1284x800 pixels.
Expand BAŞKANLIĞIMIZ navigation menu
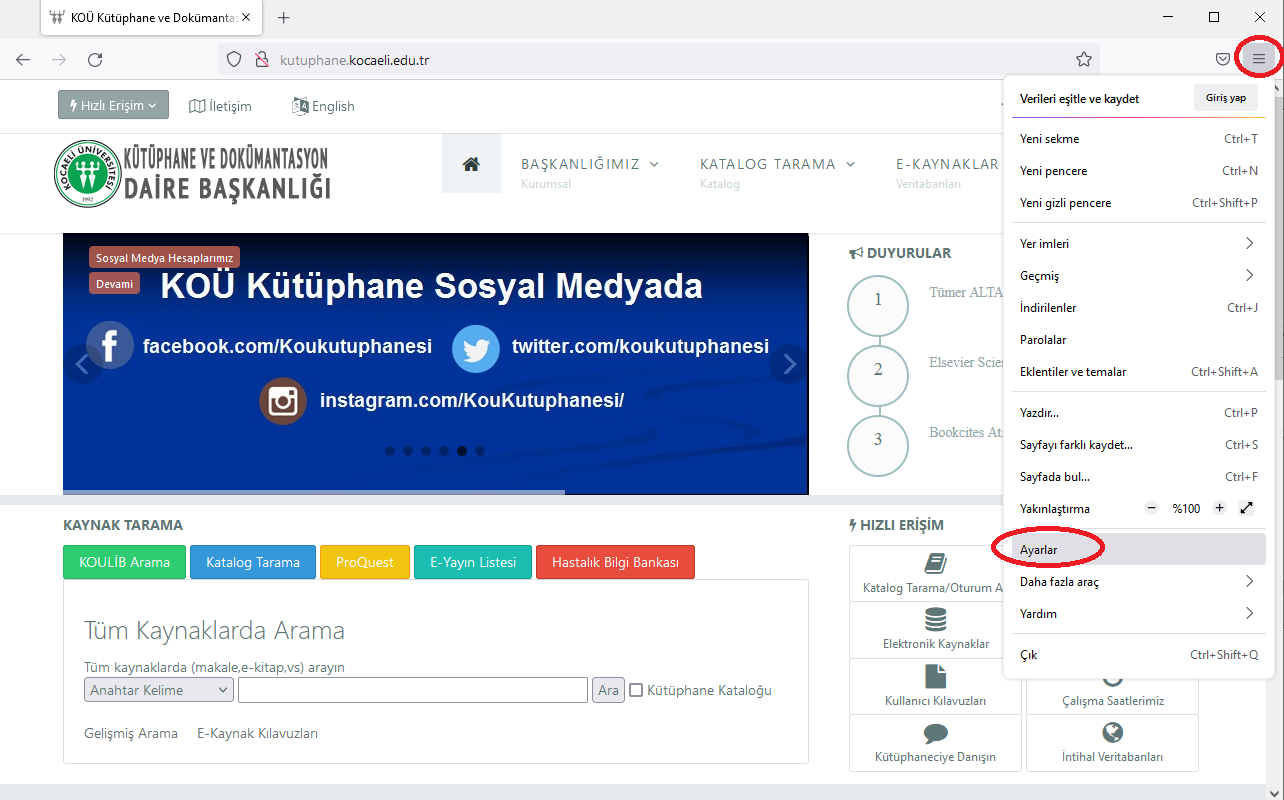point(590,164)
